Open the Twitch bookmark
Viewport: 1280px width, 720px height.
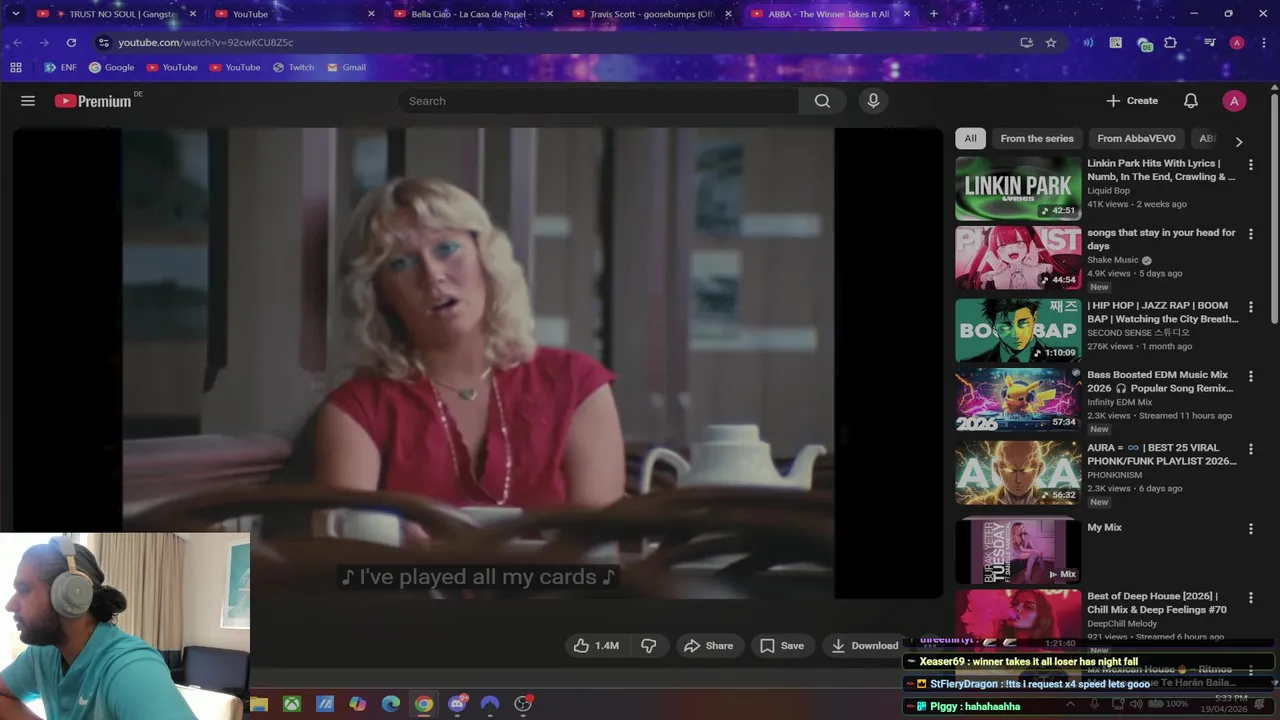pos(292,67)
